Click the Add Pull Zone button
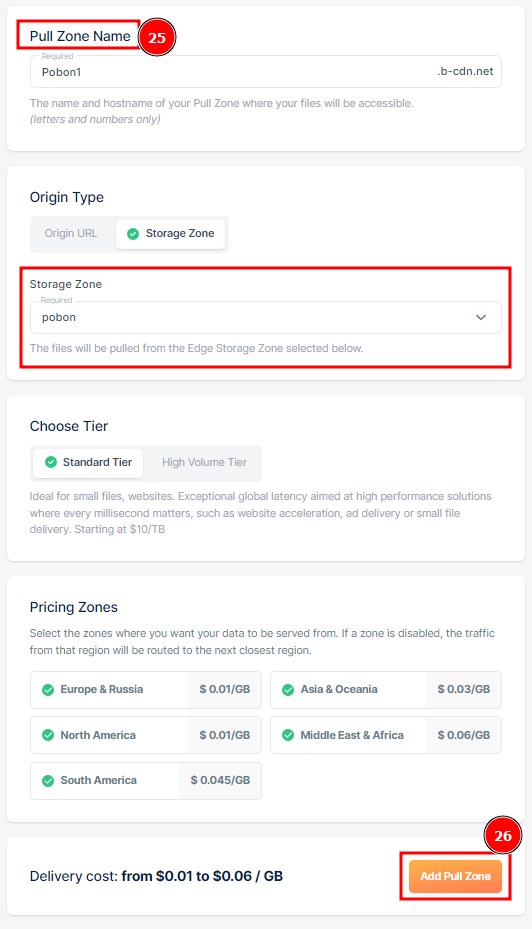This screenshot has width=532, height=929. [x=455, y=876]
